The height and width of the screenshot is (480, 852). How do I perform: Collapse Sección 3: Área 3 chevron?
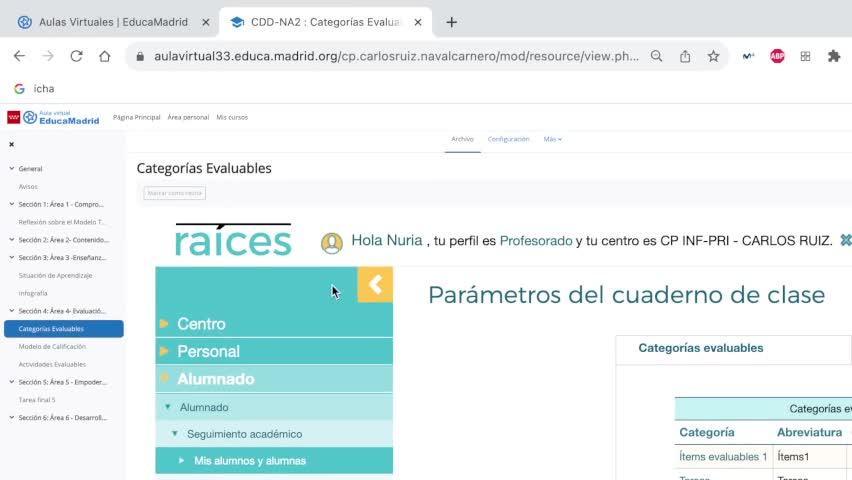pos(11,258)
